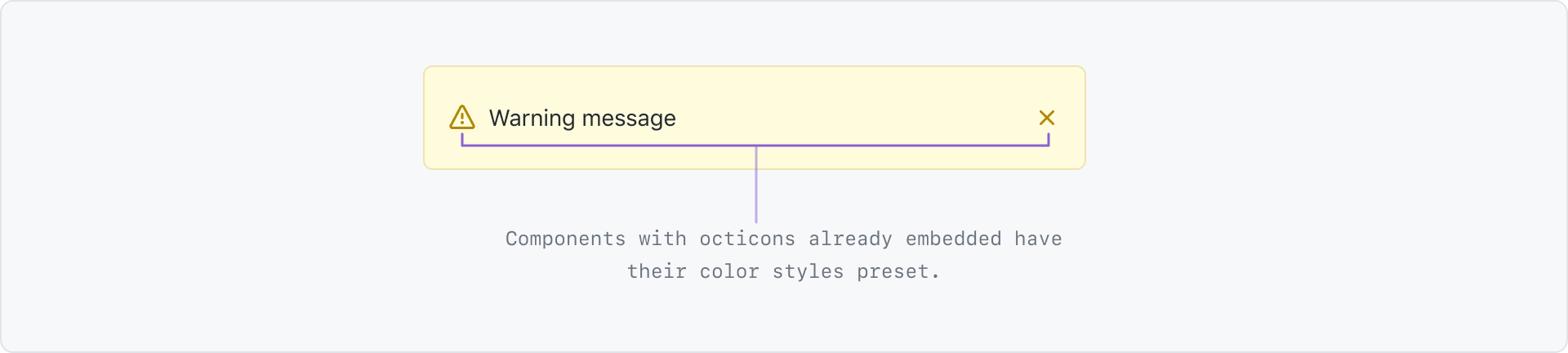Screen dimensions: 1568x353
Task: Click the bracket's left end under the alert icon
Action: tap(462, 141)
